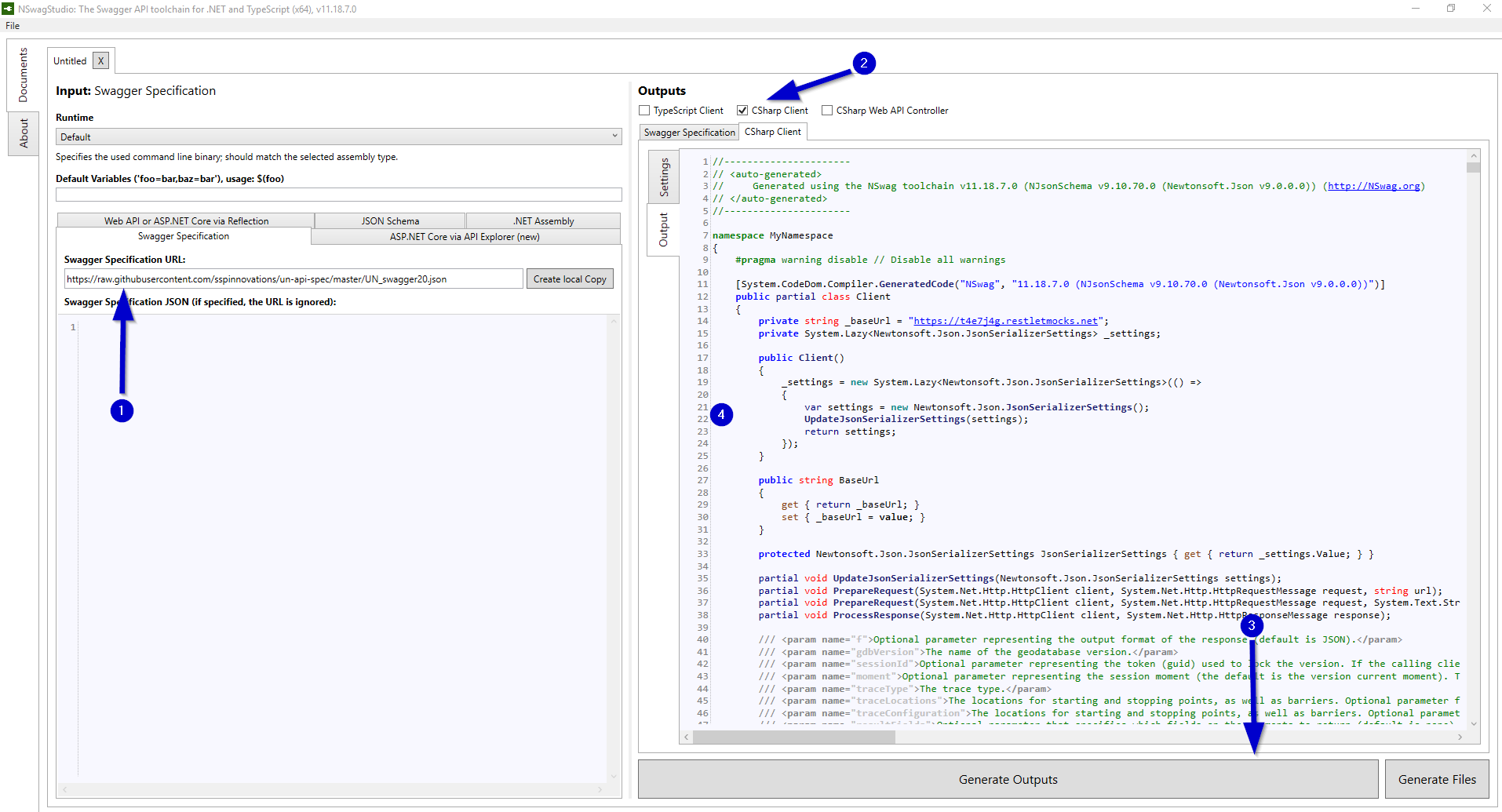Viewport: 1502px width, 812px height.
Task: Focus the Default Variables input field
Action: click(339, 194)
